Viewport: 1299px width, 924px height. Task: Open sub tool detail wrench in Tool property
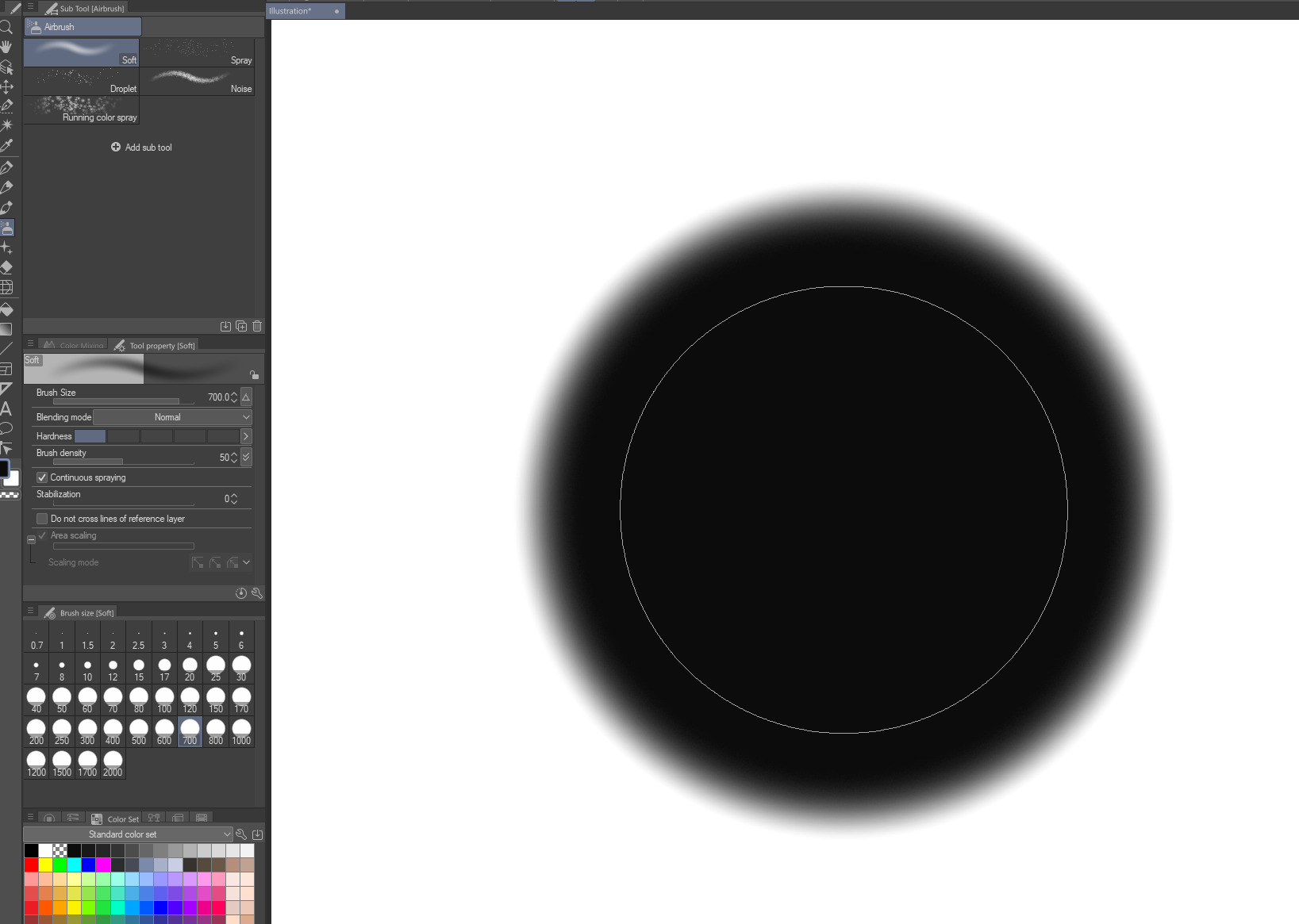256,593
